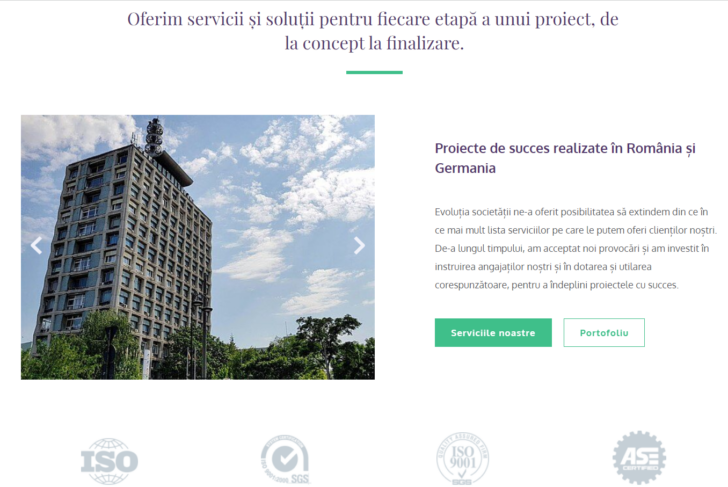728x487 pixels.
Task: Click paragraph starting 'Evoluția societății'
Action: pos(575,248)
